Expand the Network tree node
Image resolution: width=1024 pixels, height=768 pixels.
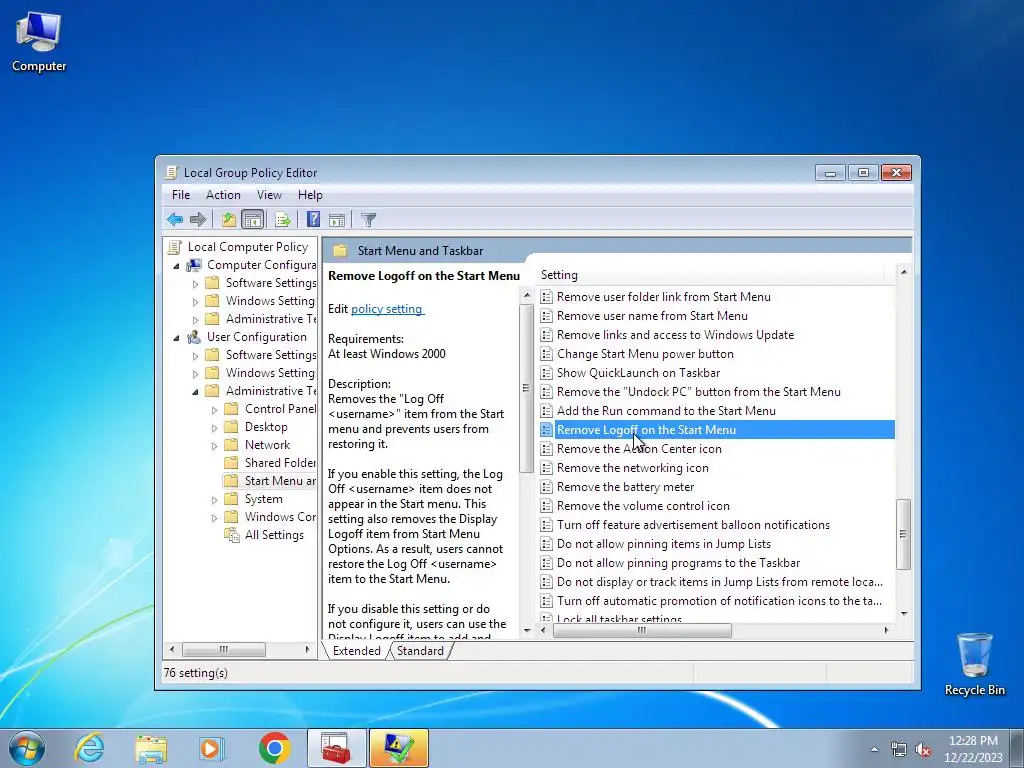214,445
